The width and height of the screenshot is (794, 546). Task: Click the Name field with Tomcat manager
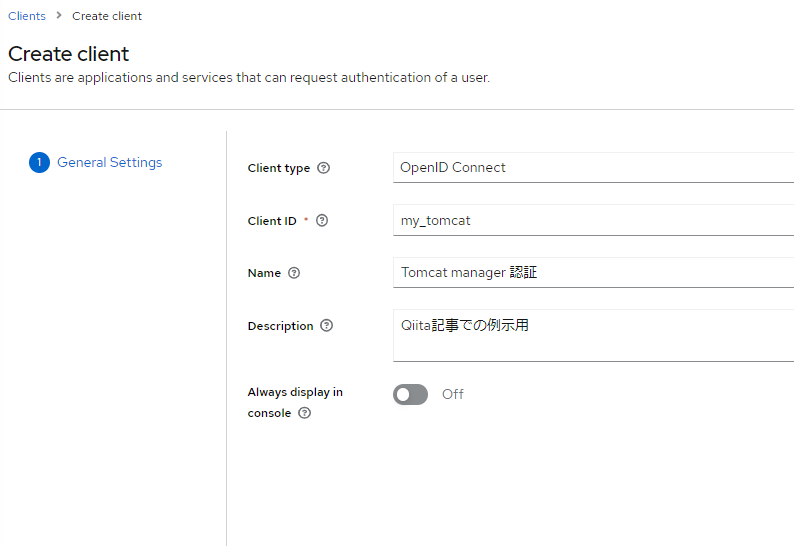pos(593,272)
